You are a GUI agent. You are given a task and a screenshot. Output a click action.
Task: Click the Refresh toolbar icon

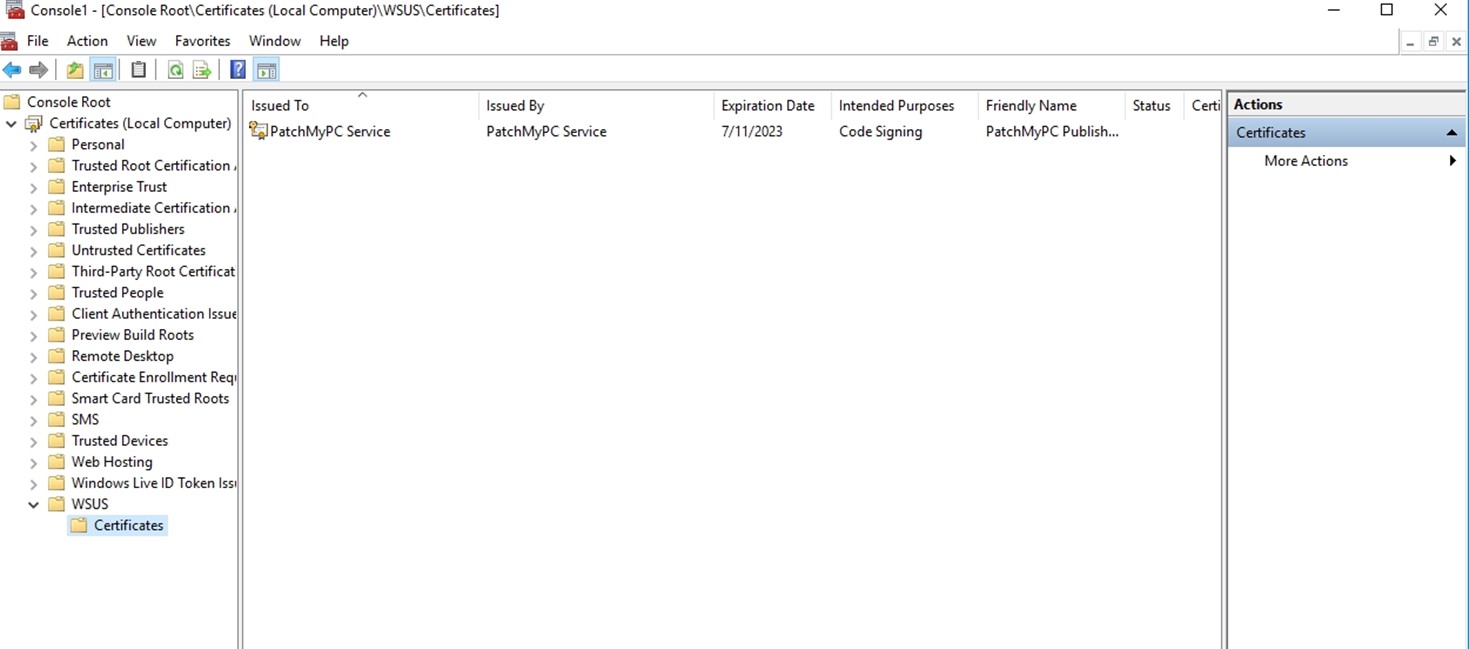(x=175, y=70)
